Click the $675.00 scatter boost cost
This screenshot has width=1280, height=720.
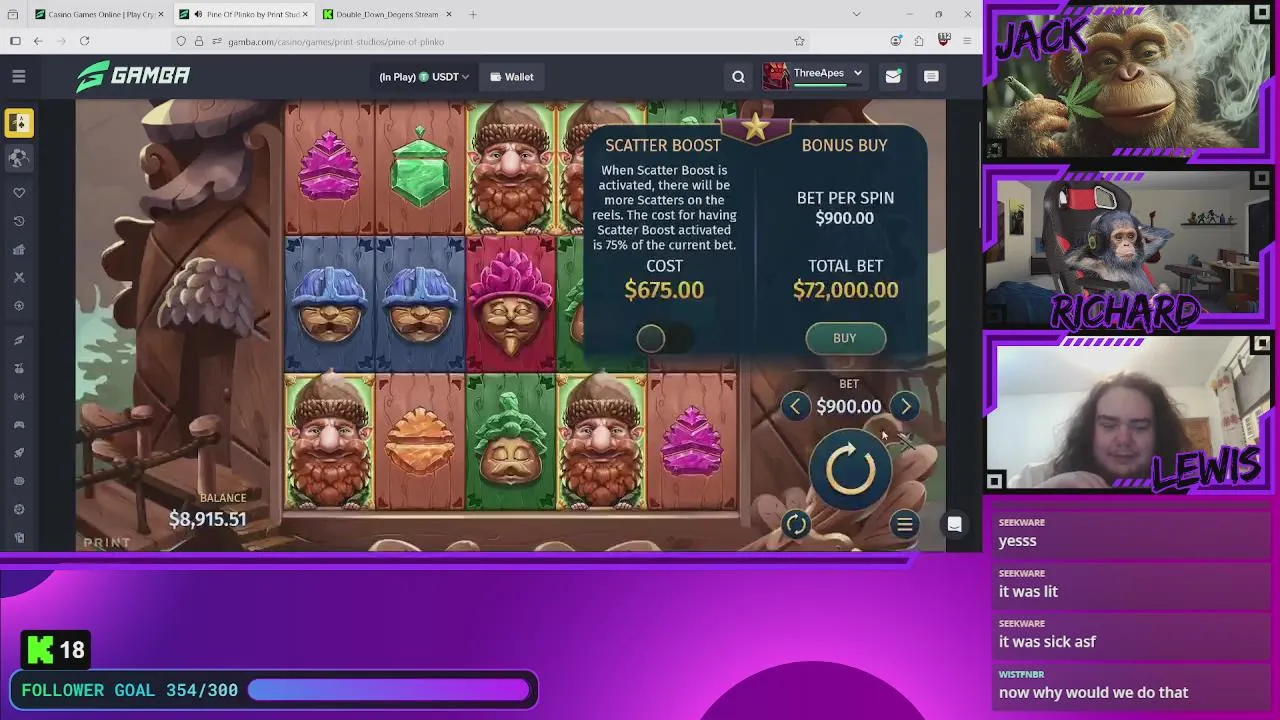tap(664, 290)
